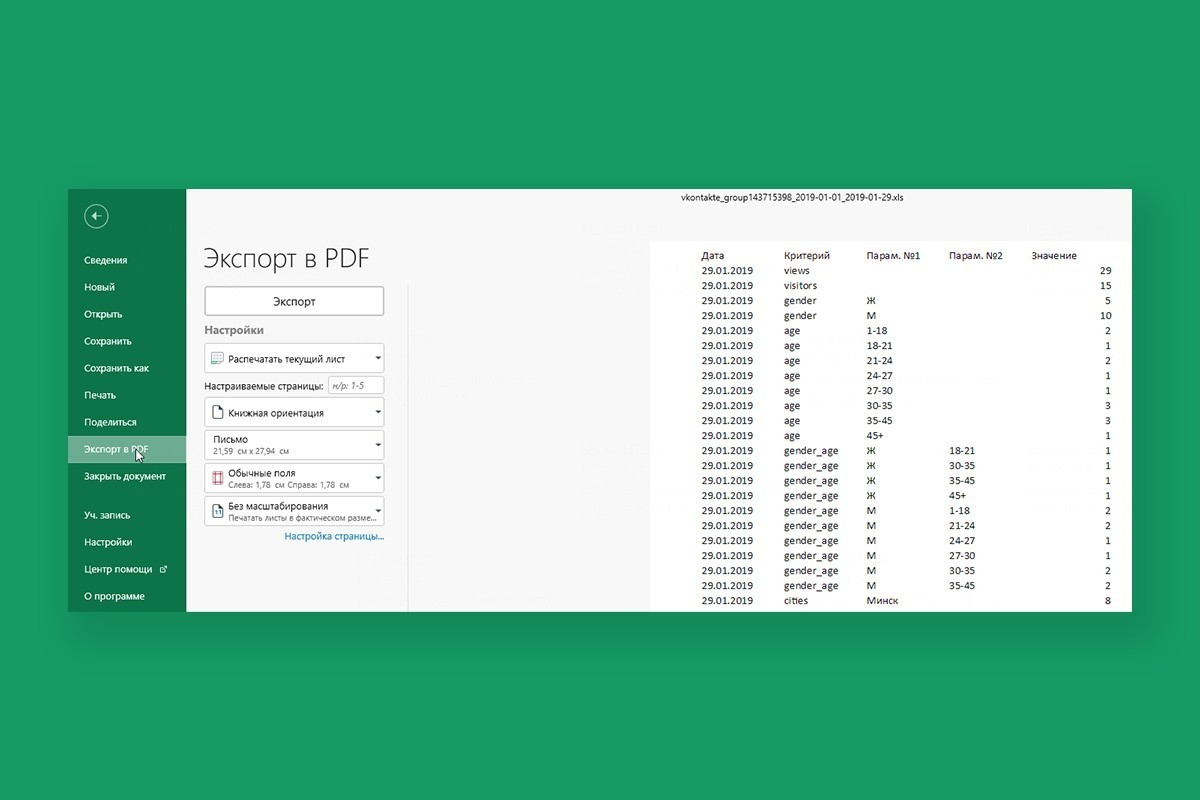Image resolution: width=1200 pixels, height=800 pixels.
Task: Click the Значение column header
Action: [x=1054, y=256]
